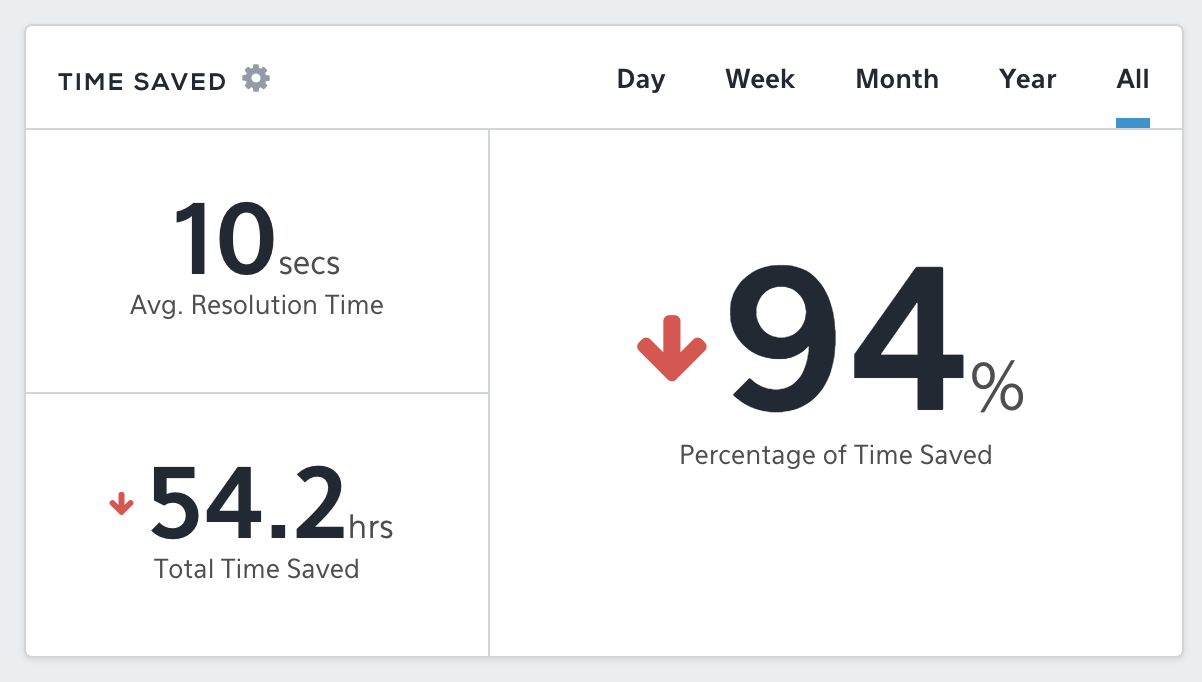
Task: Select the Total Time Saved label
Action: coord(257,569)
